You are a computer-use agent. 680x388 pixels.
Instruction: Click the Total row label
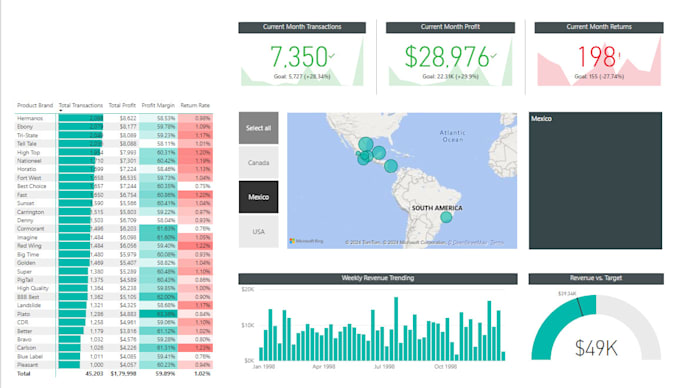[x=23, y=373]
